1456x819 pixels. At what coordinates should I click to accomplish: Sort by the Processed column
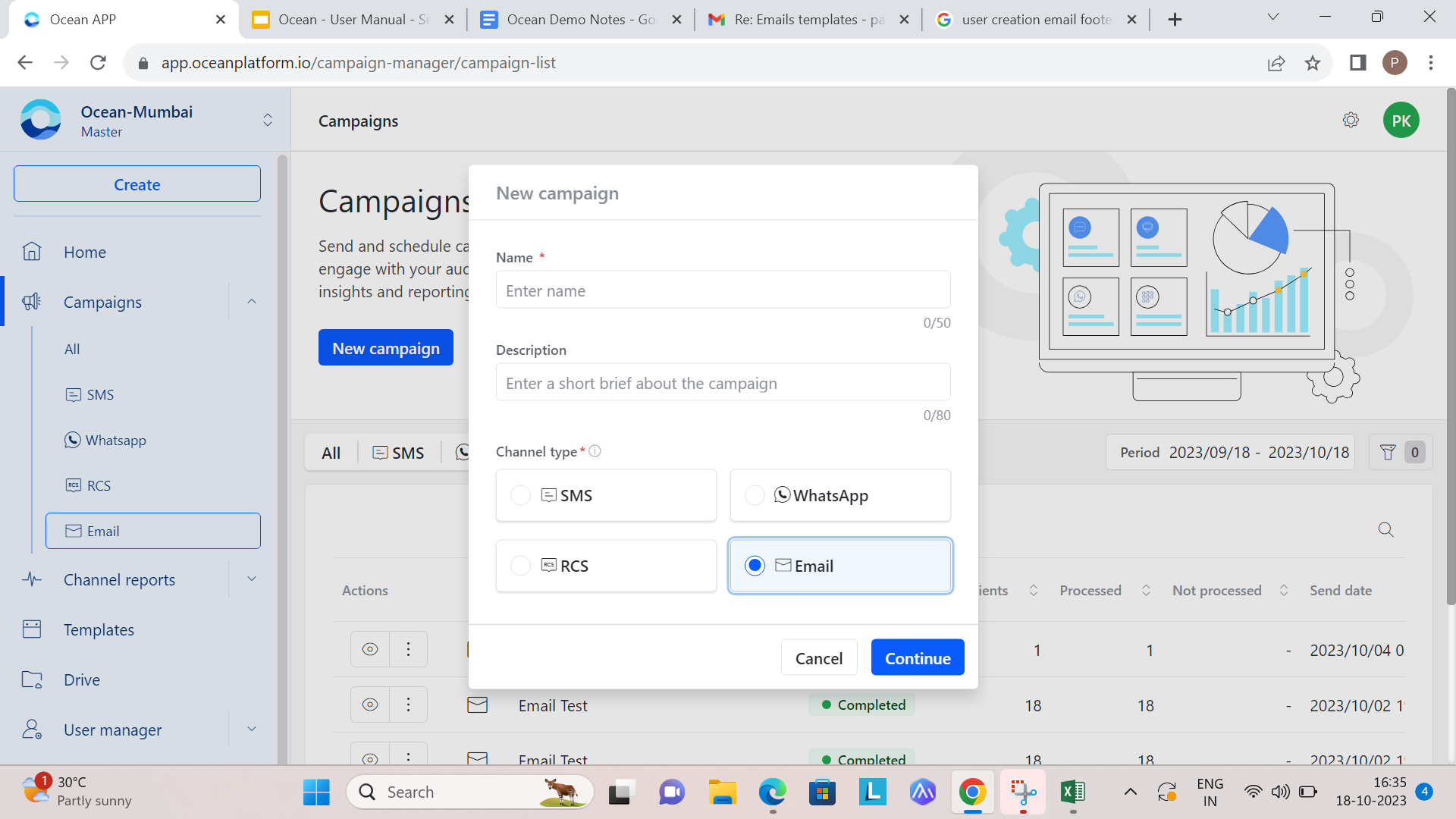1146,590
